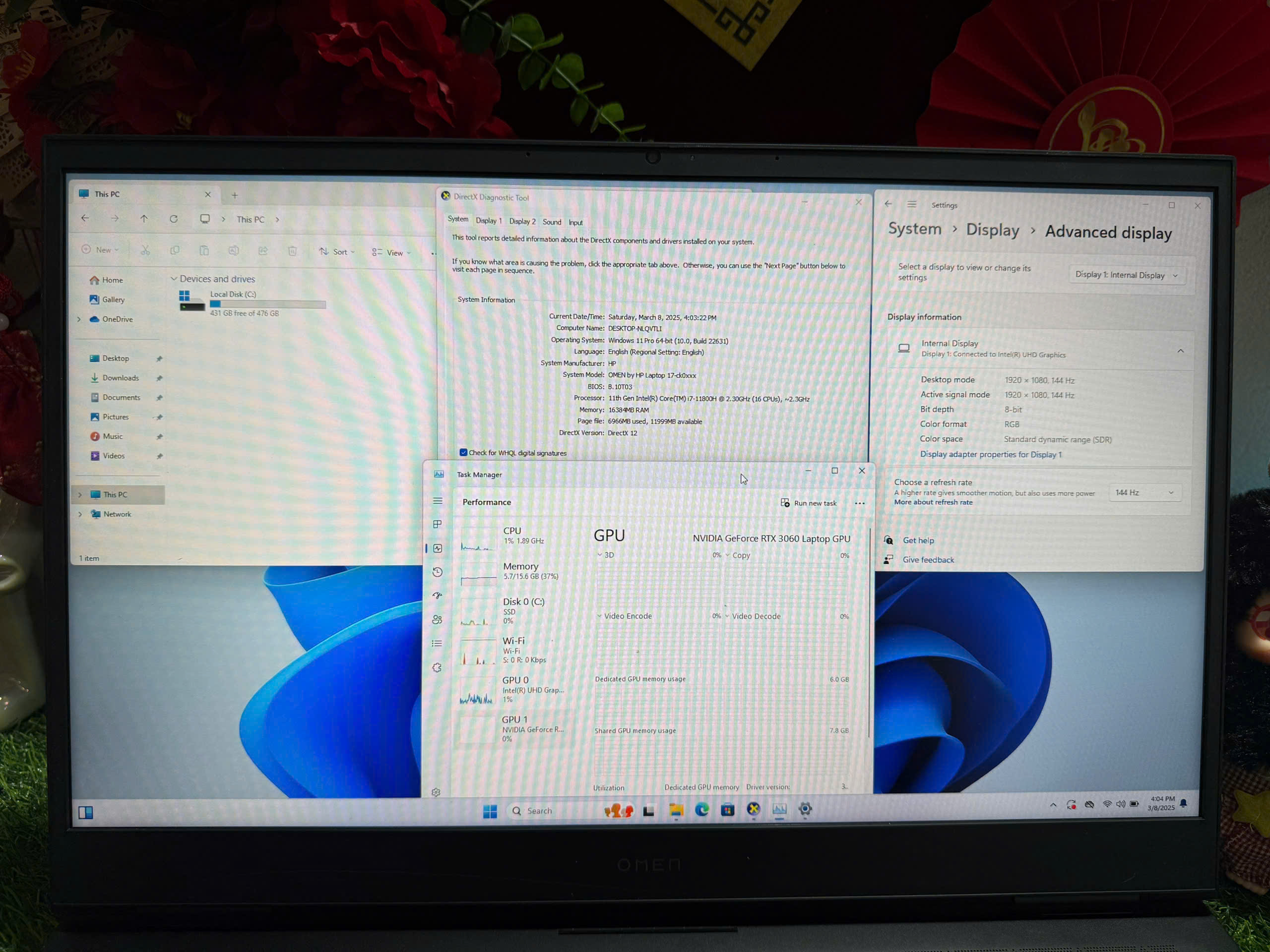1270x952 pixels.
Task: Click Settings back arrow
Action: coord(888,204)
